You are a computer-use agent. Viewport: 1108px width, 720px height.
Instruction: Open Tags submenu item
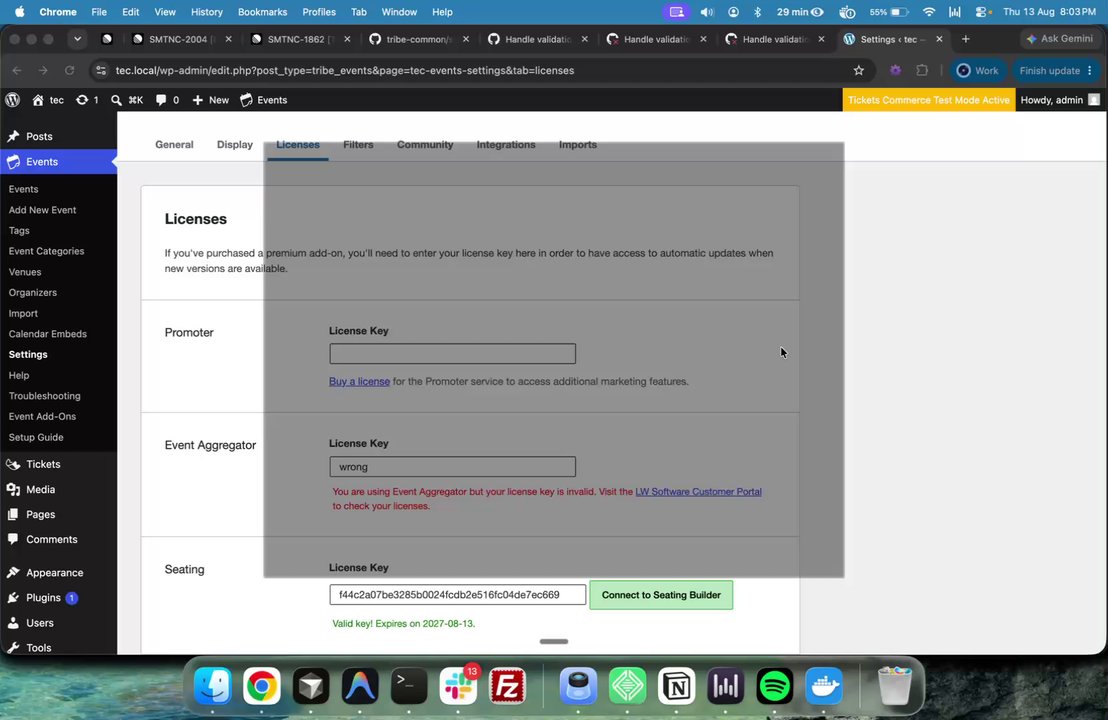point(19,230)
